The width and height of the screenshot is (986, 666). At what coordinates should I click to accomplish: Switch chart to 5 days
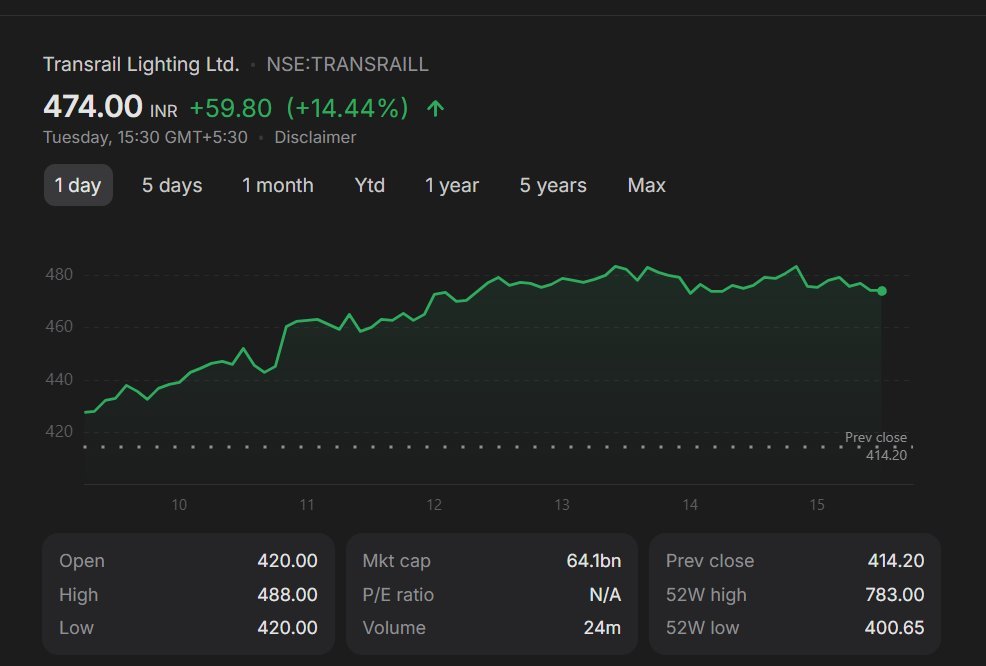[172, 185]
